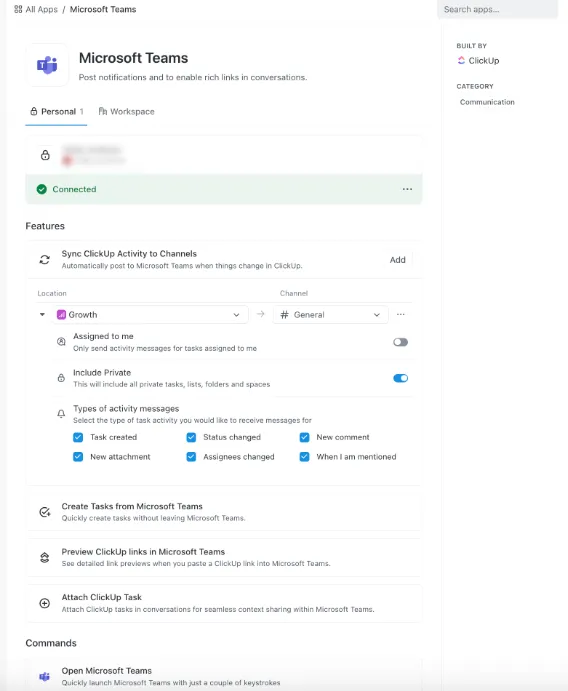Click the Add button for channel sync
Viewport: 568px width, 691px height.
click(x=397, y=260)
